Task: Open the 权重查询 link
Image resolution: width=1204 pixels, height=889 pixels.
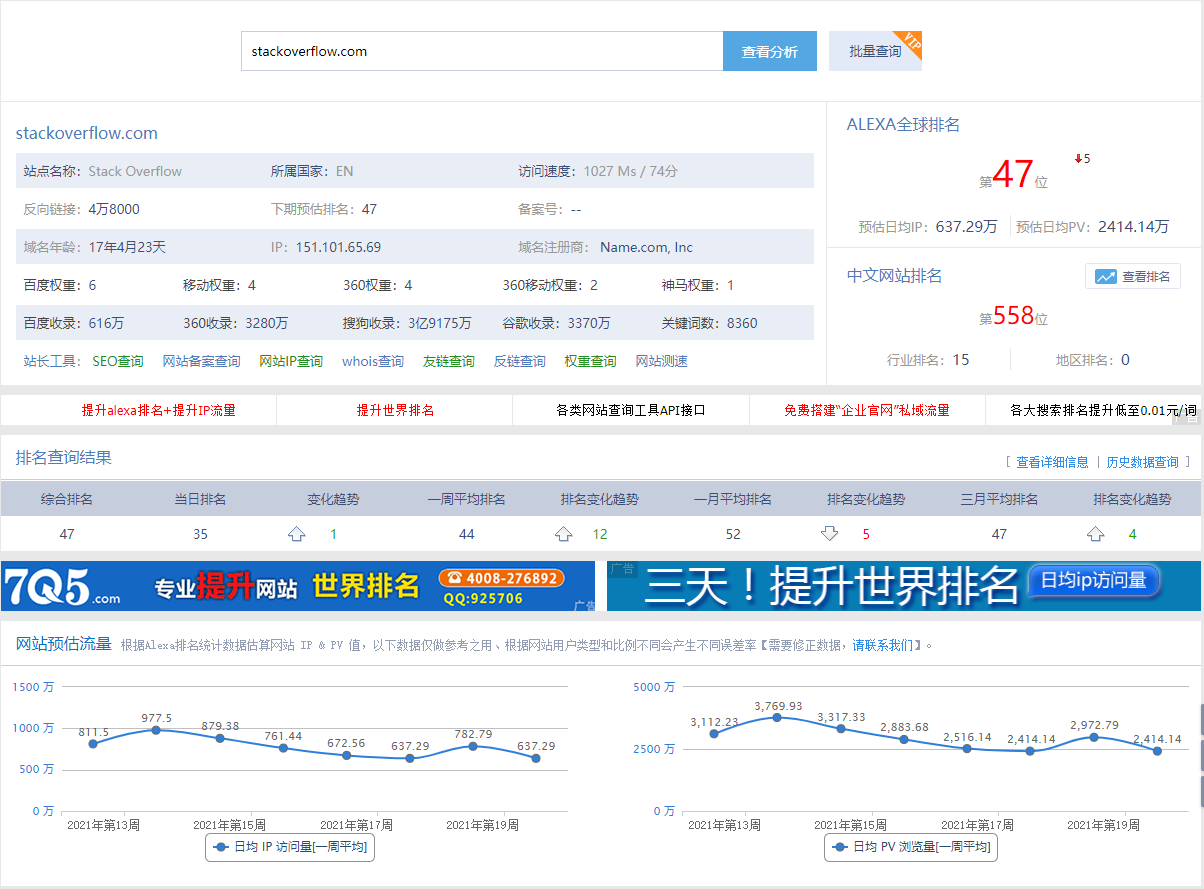Action: click(590, 361)
